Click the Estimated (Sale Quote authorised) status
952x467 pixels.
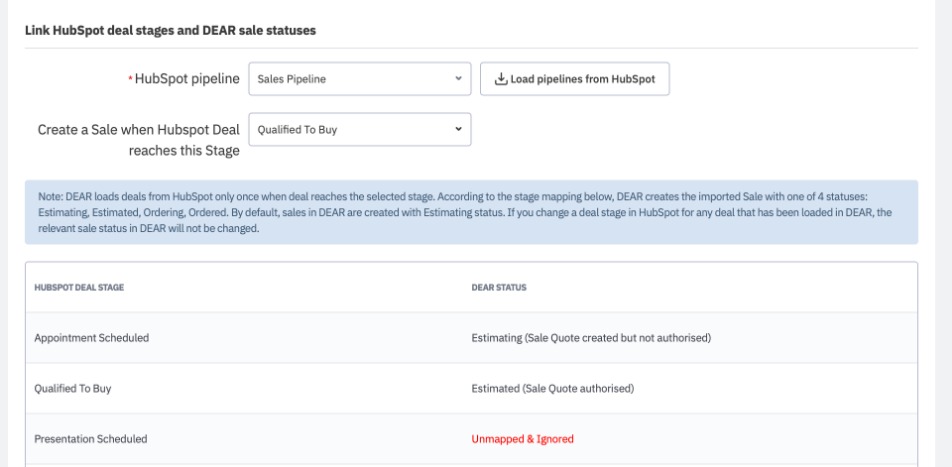tap(552, 388)
